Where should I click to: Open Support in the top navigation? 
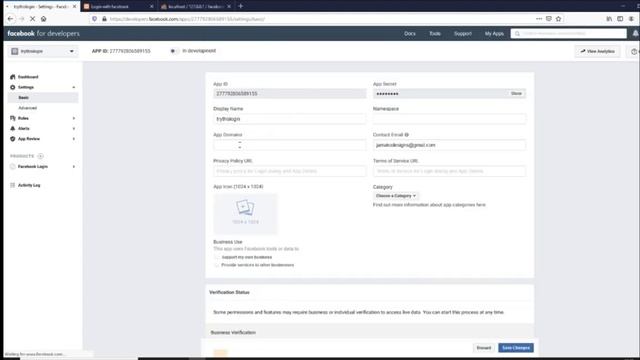[x=462, y=33]
